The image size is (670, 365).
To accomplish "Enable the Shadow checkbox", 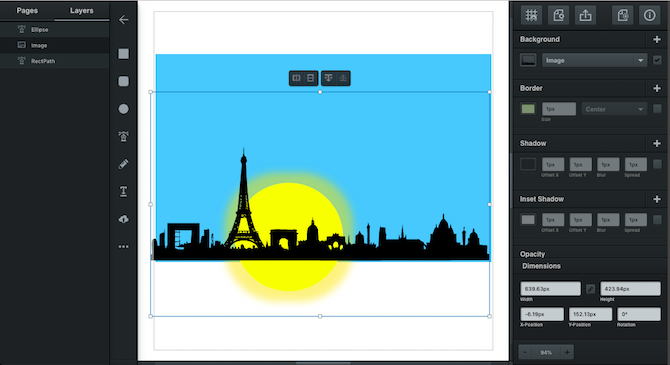I will (x=657, y=164).
